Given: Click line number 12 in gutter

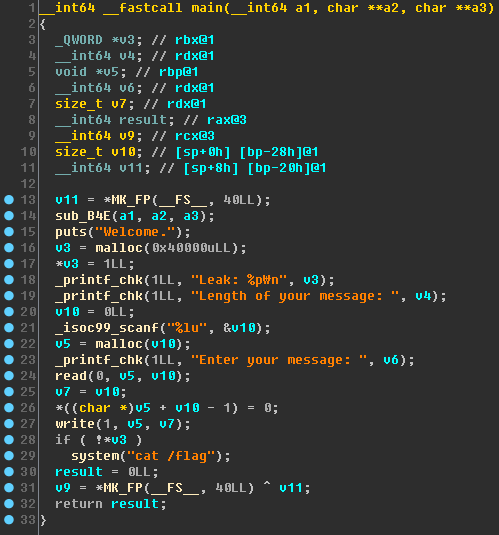Looking at the screenshot, I should [28, 184].
